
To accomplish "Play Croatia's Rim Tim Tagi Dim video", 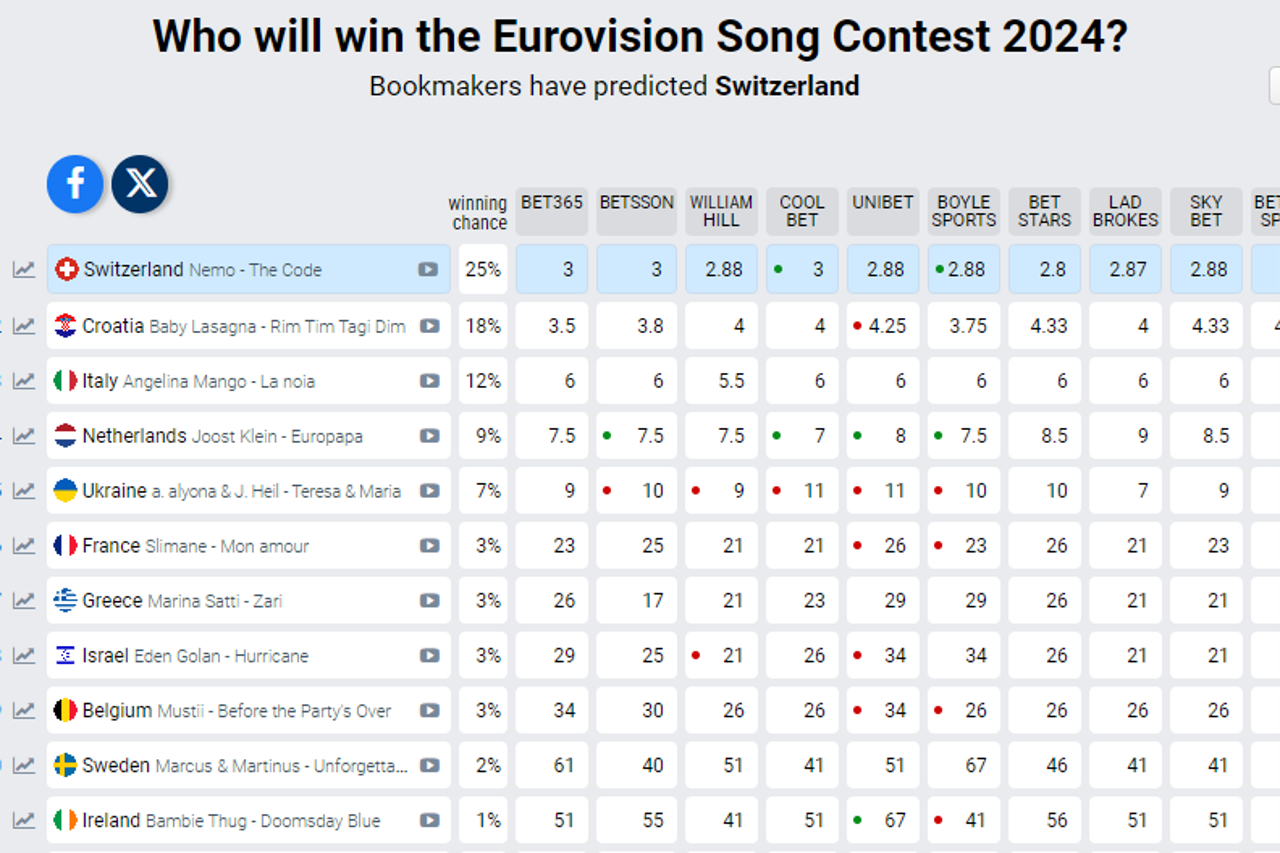I will pyautogui.click(x=429, y=326).
